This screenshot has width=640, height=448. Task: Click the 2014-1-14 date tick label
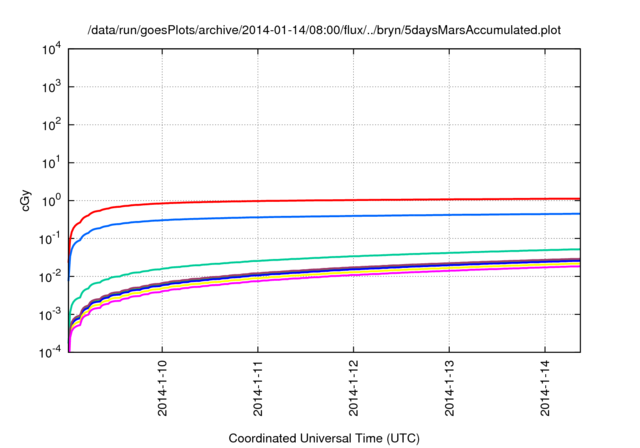point(545,388)
